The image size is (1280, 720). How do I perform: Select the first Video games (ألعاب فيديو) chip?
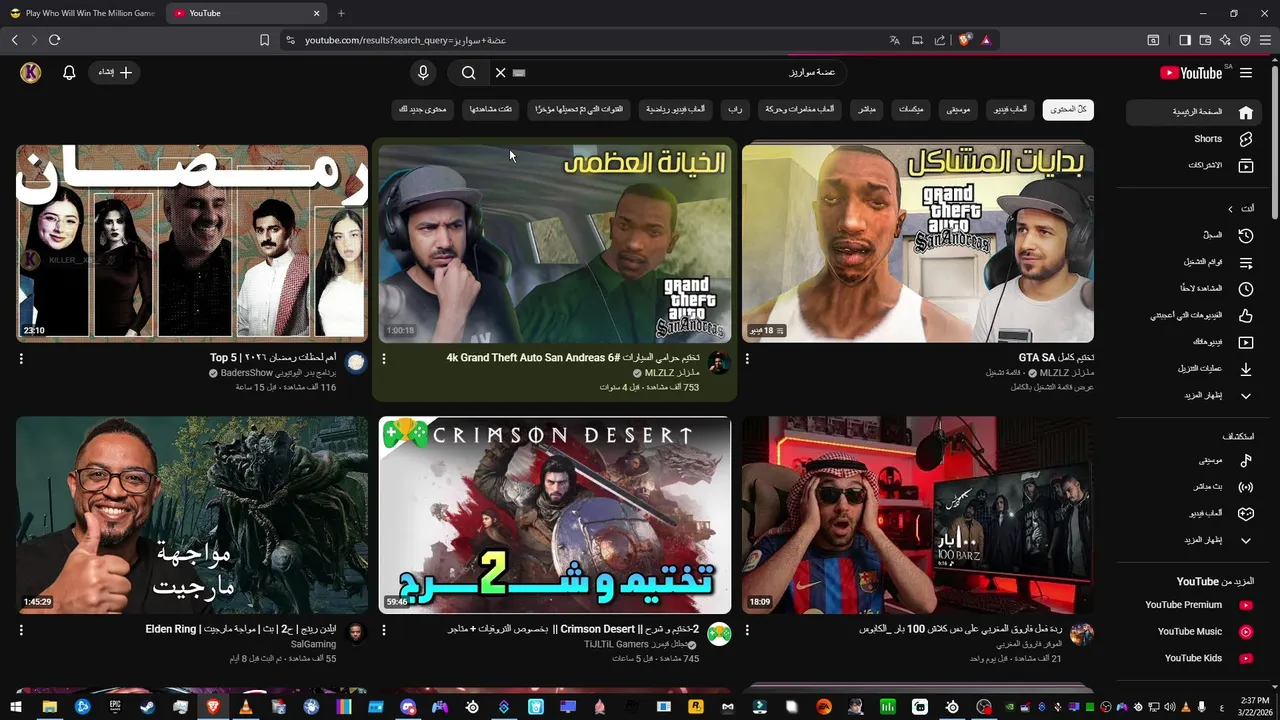tap(1010, 109)
